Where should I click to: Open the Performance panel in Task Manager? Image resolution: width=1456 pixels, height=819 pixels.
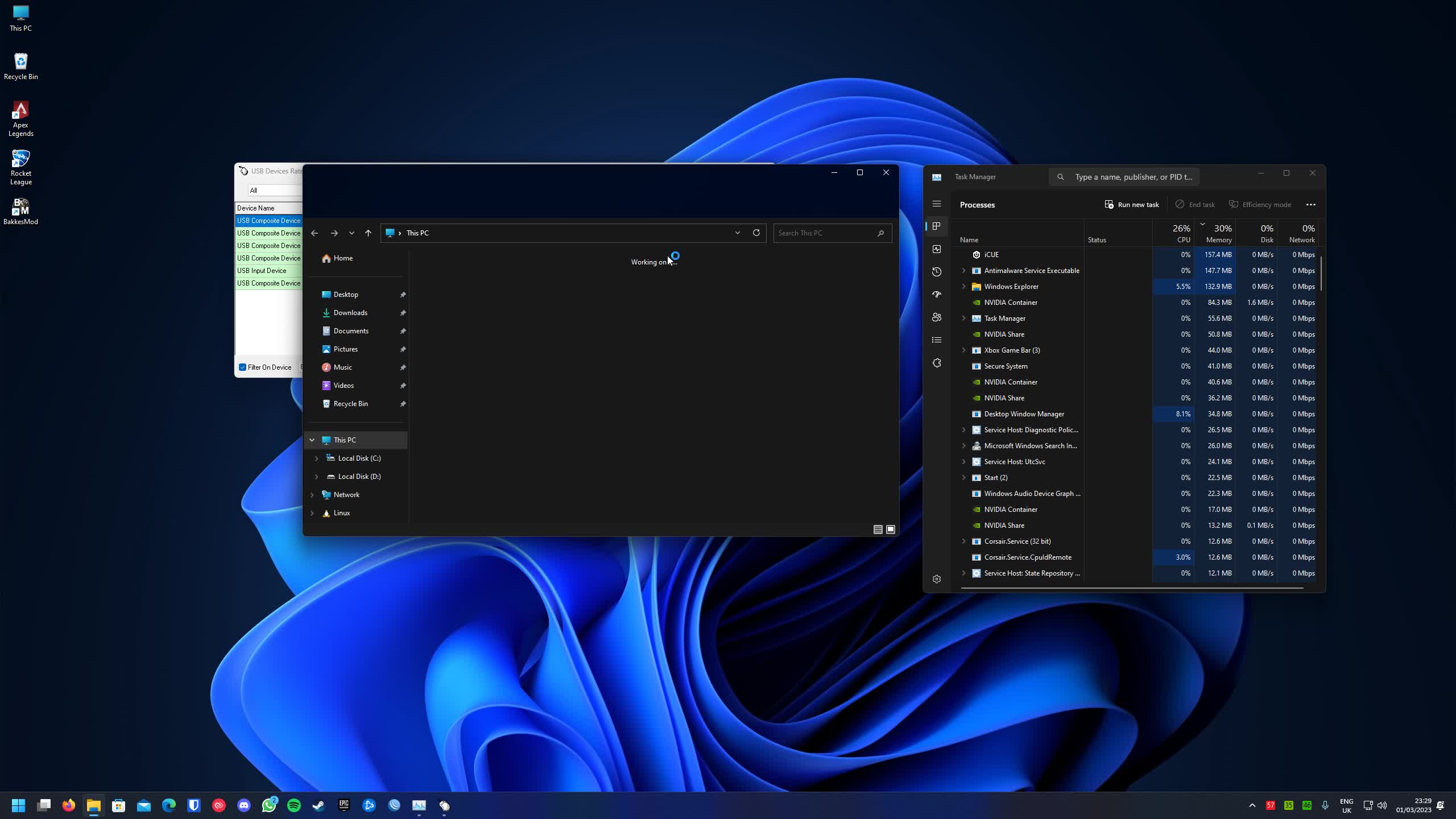coord(937,249)
